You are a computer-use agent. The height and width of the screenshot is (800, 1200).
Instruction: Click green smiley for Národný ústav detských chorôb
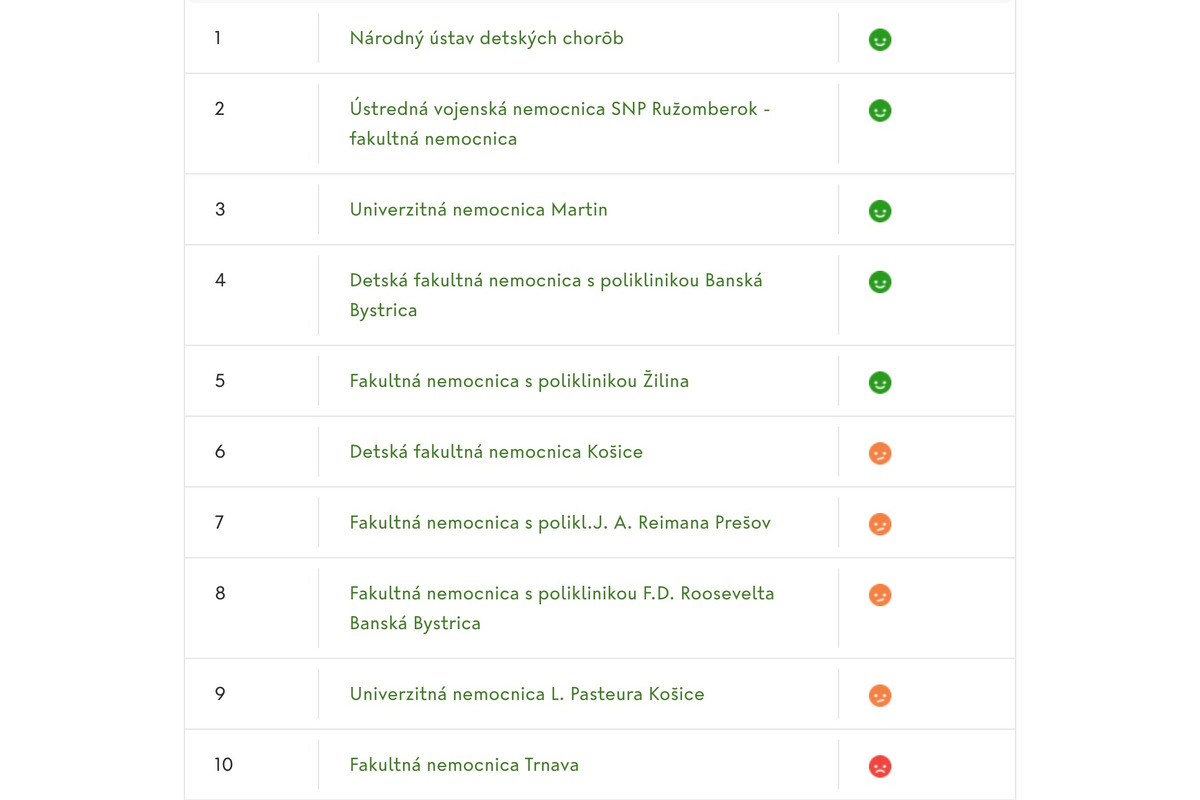(x=880, y=40)
